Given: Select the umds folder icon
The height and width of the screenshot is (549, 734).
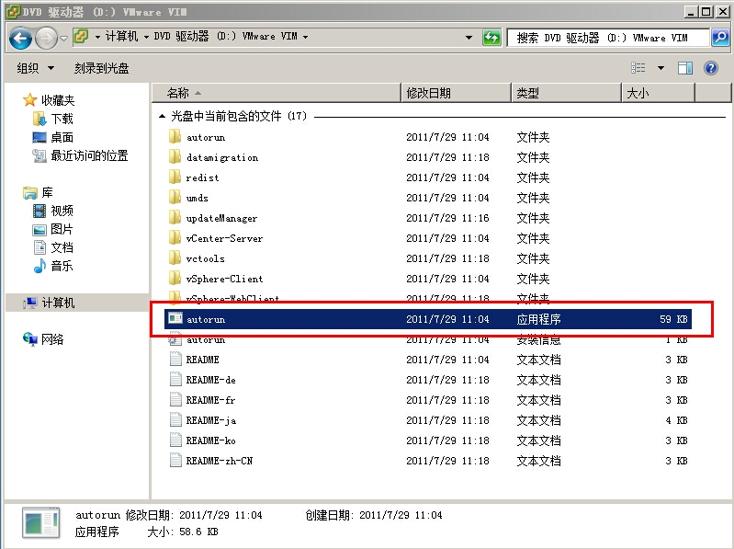Looking at the screenshot, I should pos(175,197).
